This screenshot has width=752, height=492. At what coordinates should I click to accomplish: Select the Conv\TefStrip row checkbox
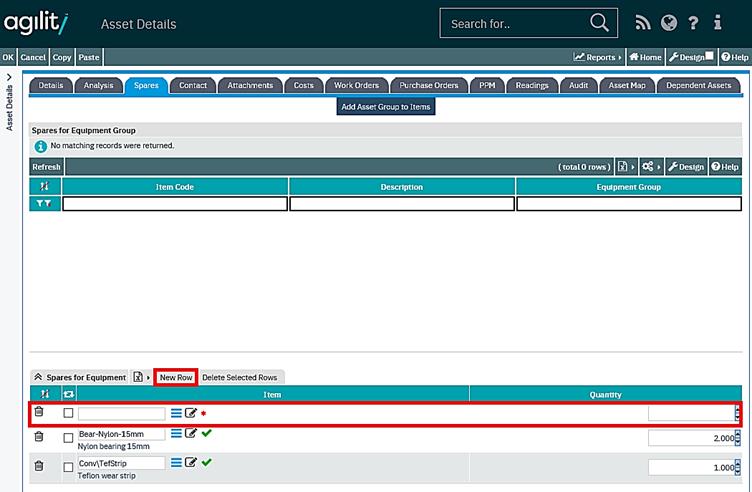pos(68,467)
